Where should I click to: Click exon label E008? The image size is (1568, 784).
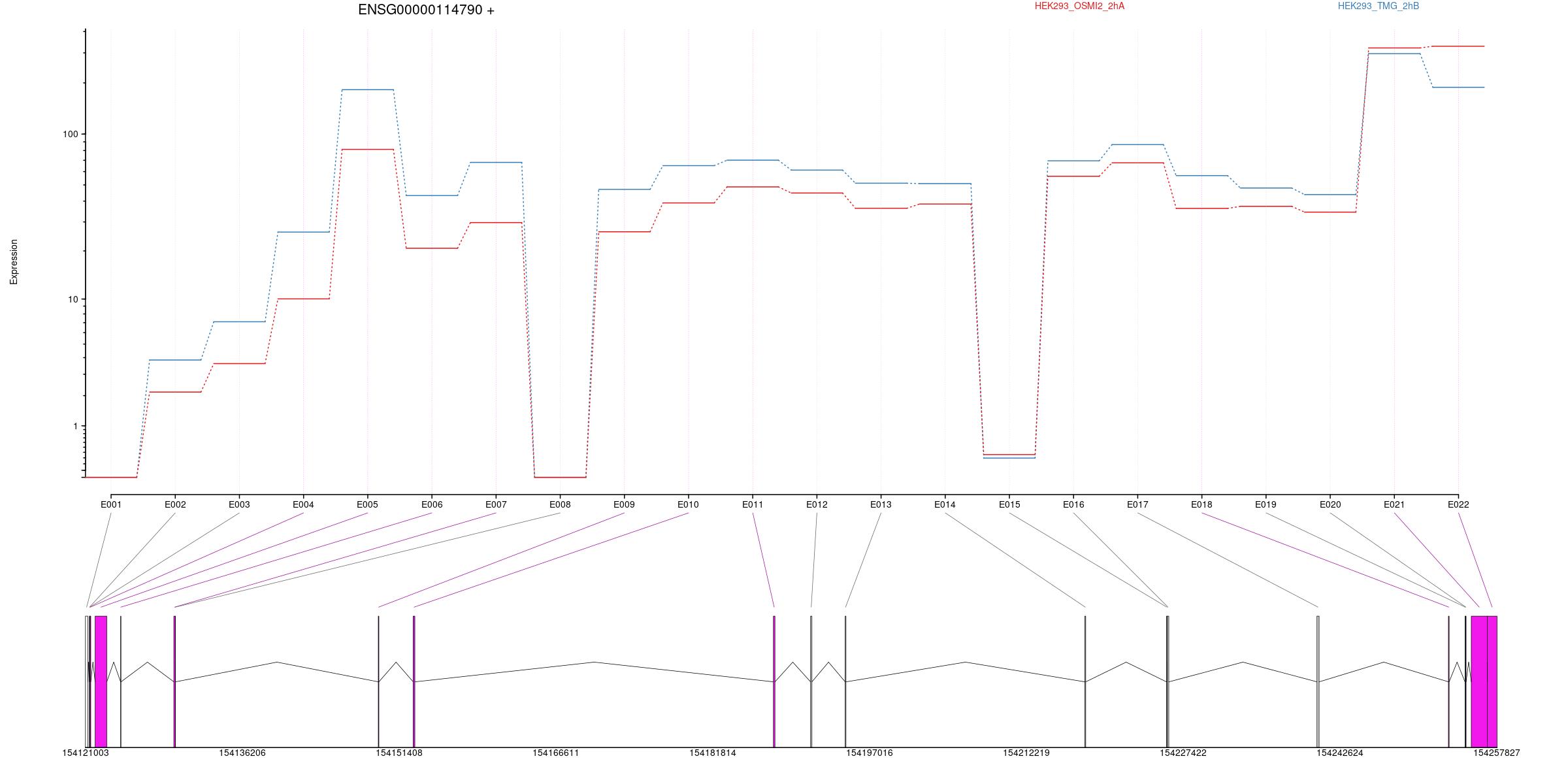(x=560, y=504)
